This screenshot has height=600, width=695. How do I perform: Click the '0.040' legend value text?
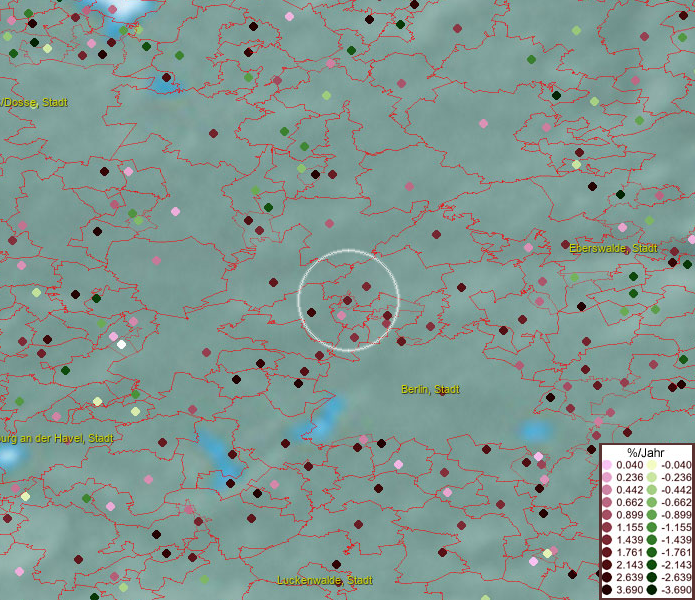[x=630, y=465]
